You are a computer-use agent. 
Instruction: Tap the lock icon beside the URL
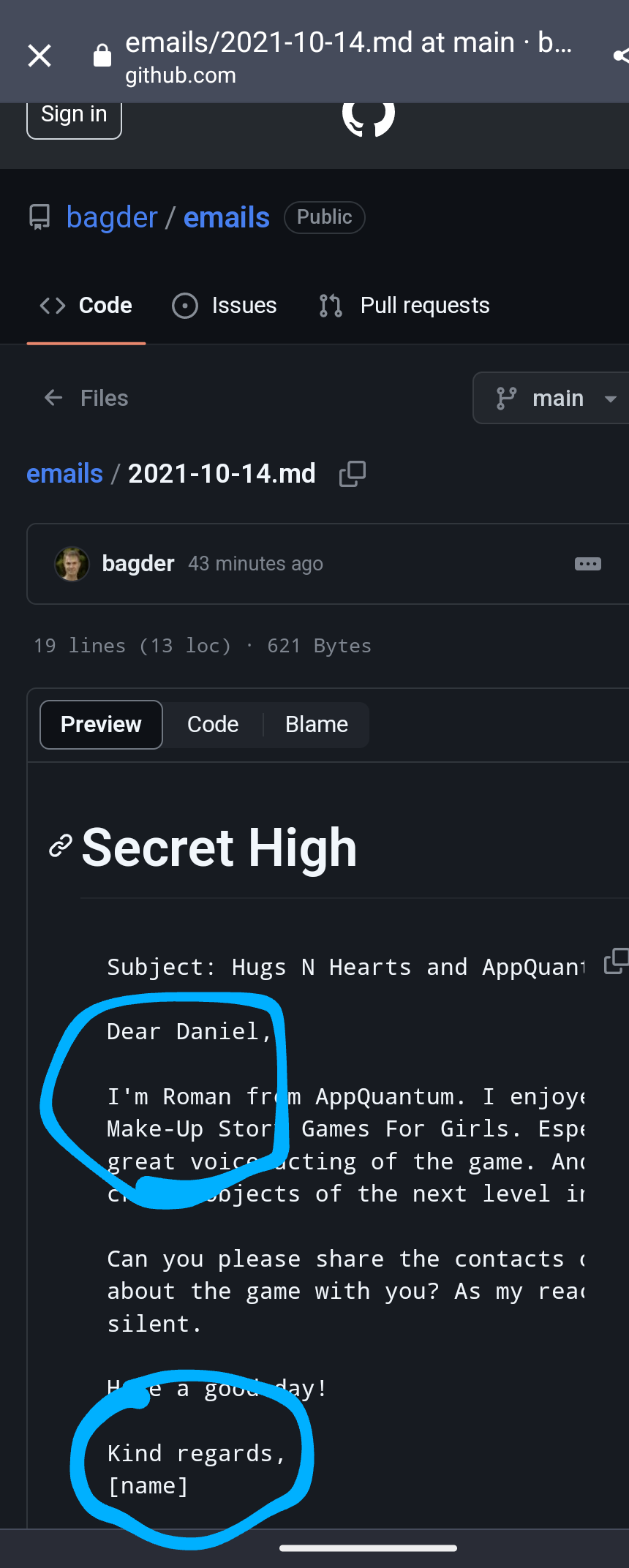tap(102, 56)
